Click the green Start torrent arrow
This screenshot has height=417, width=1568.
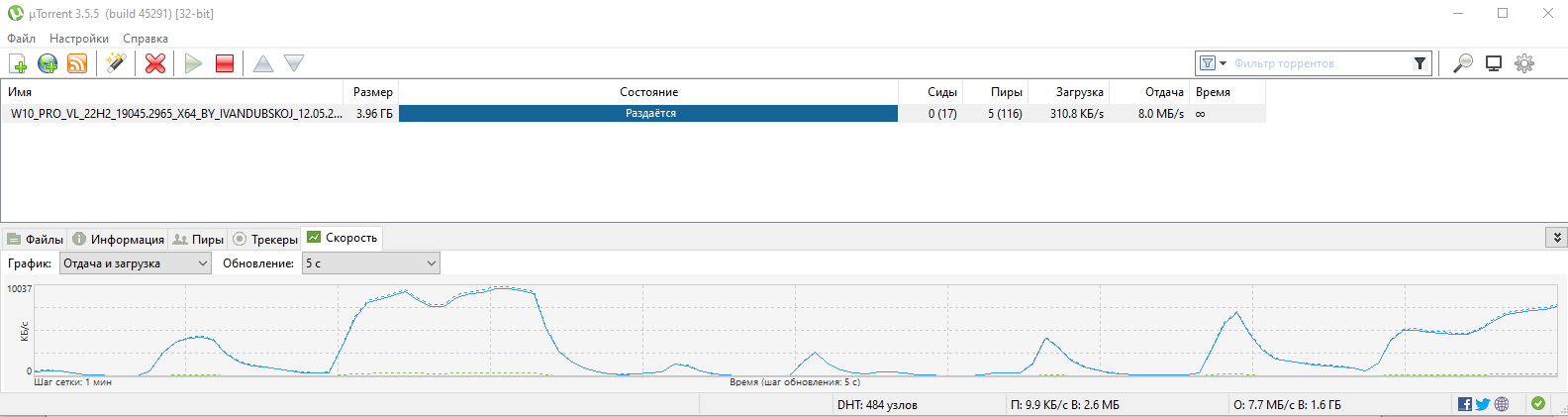pyautogui.click(x=194, y=63)
